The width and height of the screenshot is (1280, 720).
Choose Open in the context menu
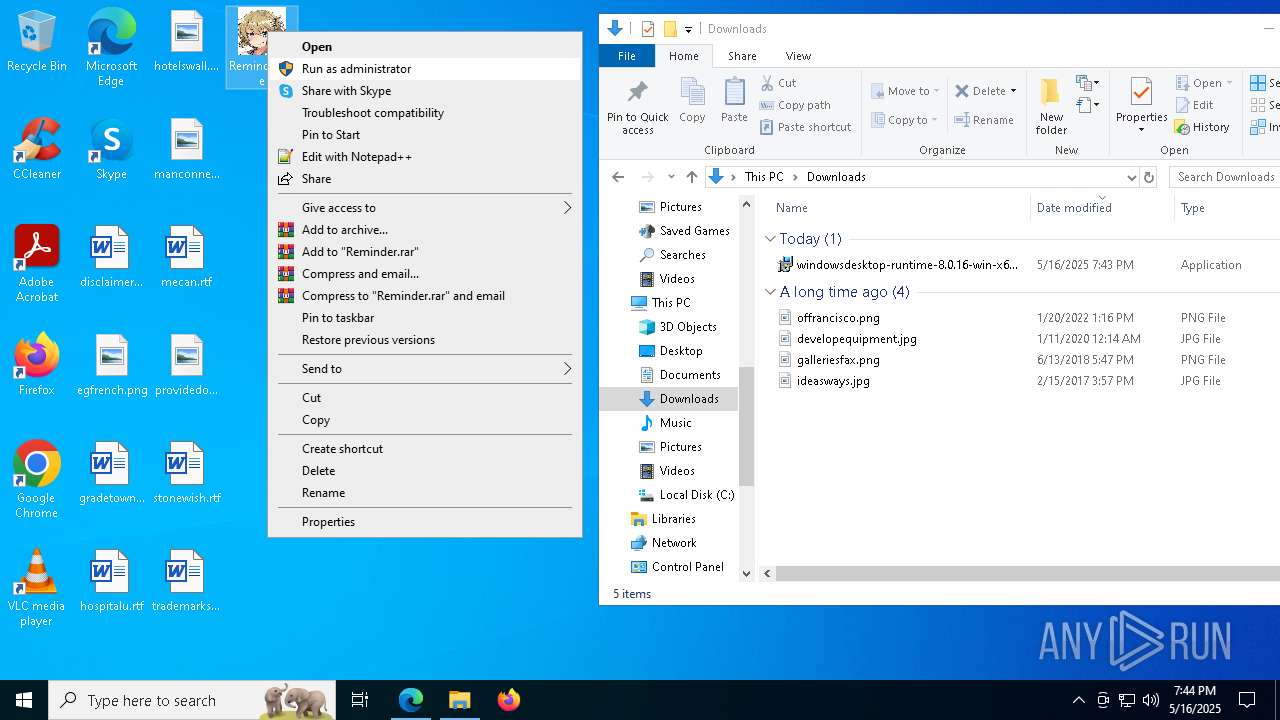coord(425,47)
